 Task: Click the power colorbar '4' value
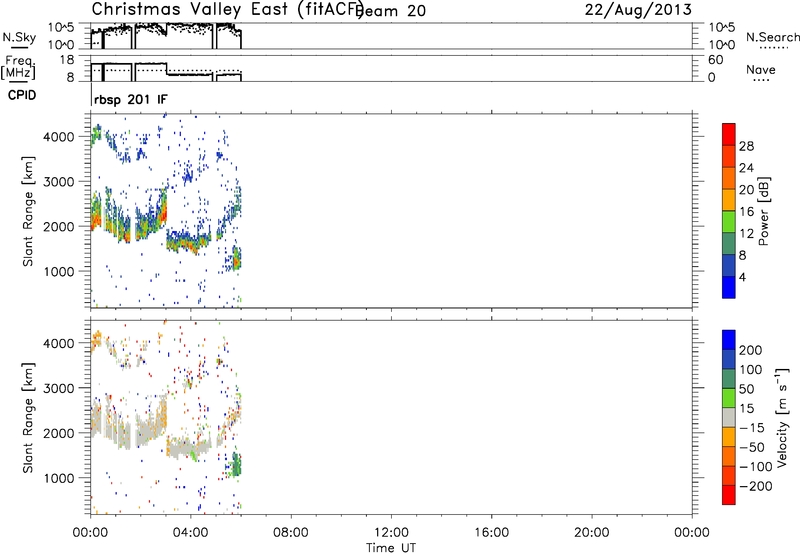pyautogui.click(x=743, y=277)
